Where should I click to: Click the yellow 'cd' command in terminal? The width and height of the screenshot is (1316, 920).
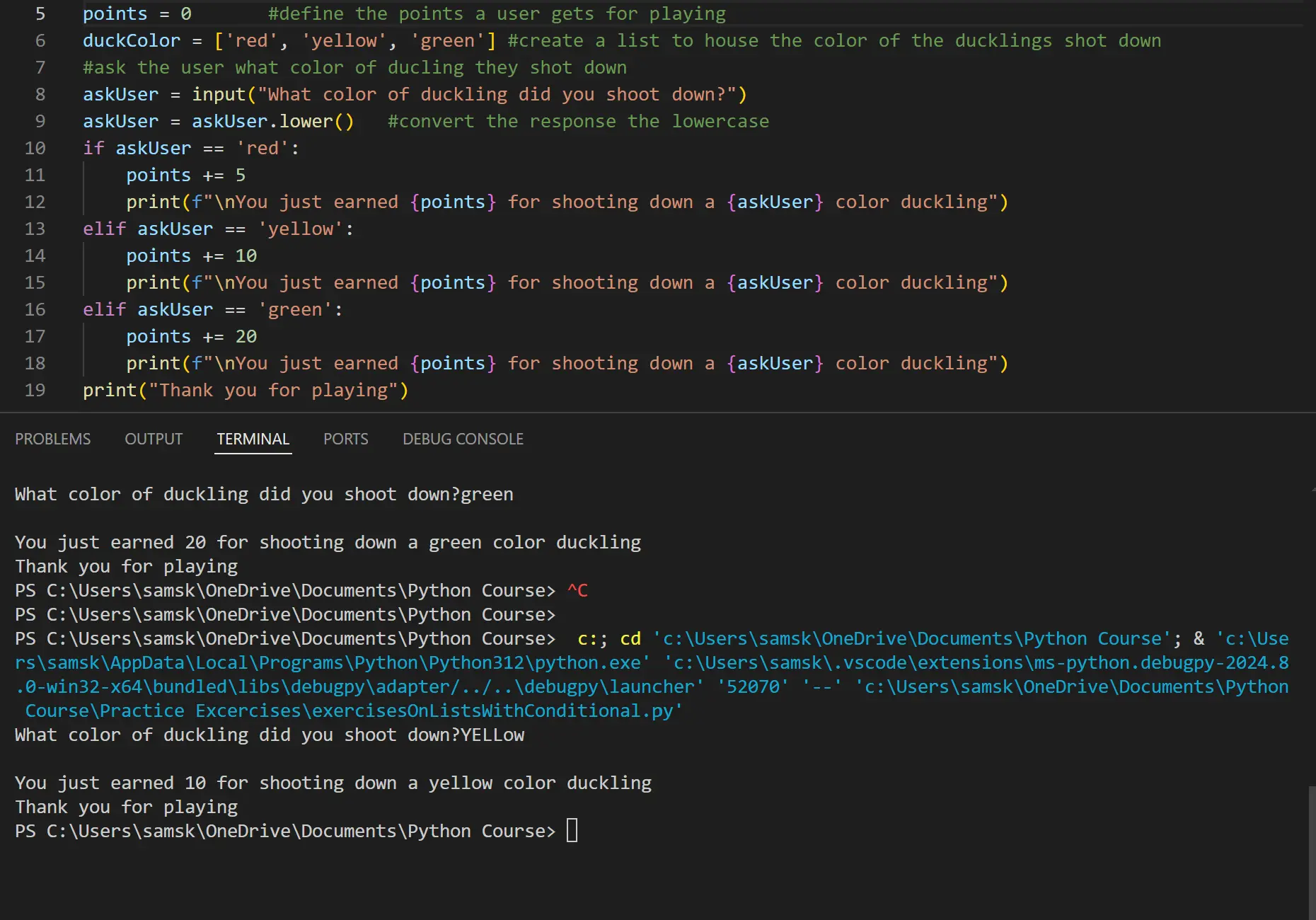(x=630, y=638)
